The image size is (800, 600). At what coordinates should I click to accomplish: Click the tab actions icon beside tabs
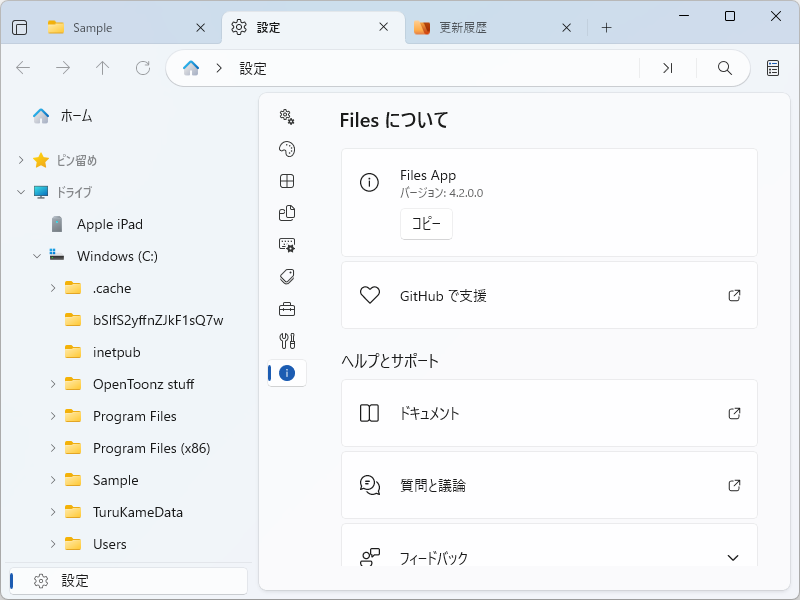19,28
